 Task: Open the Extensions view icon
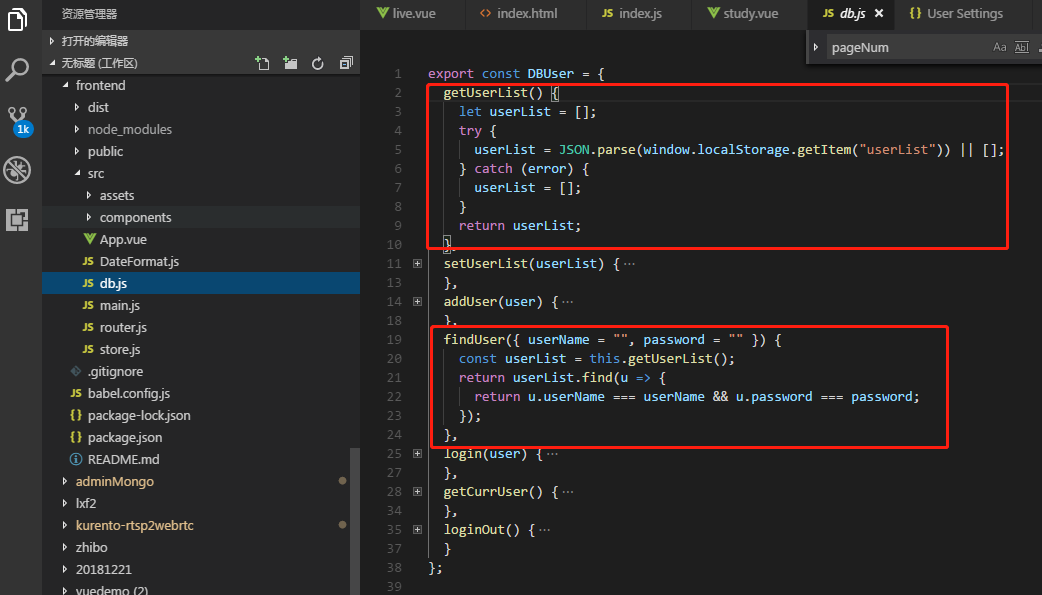18,220
